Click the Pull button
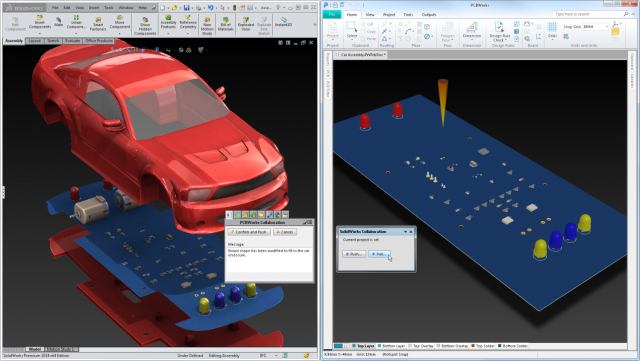Viewport: 640px width, 361px height. tap(379, 254)
